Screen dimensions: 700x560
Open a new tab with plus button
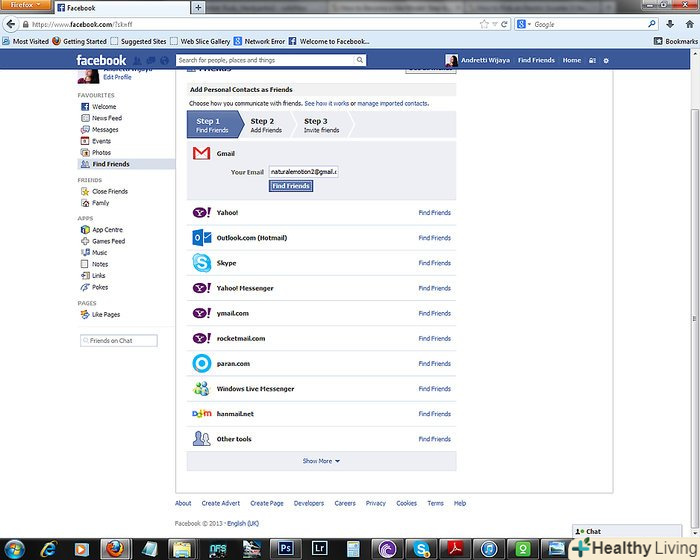click(198, 7)
